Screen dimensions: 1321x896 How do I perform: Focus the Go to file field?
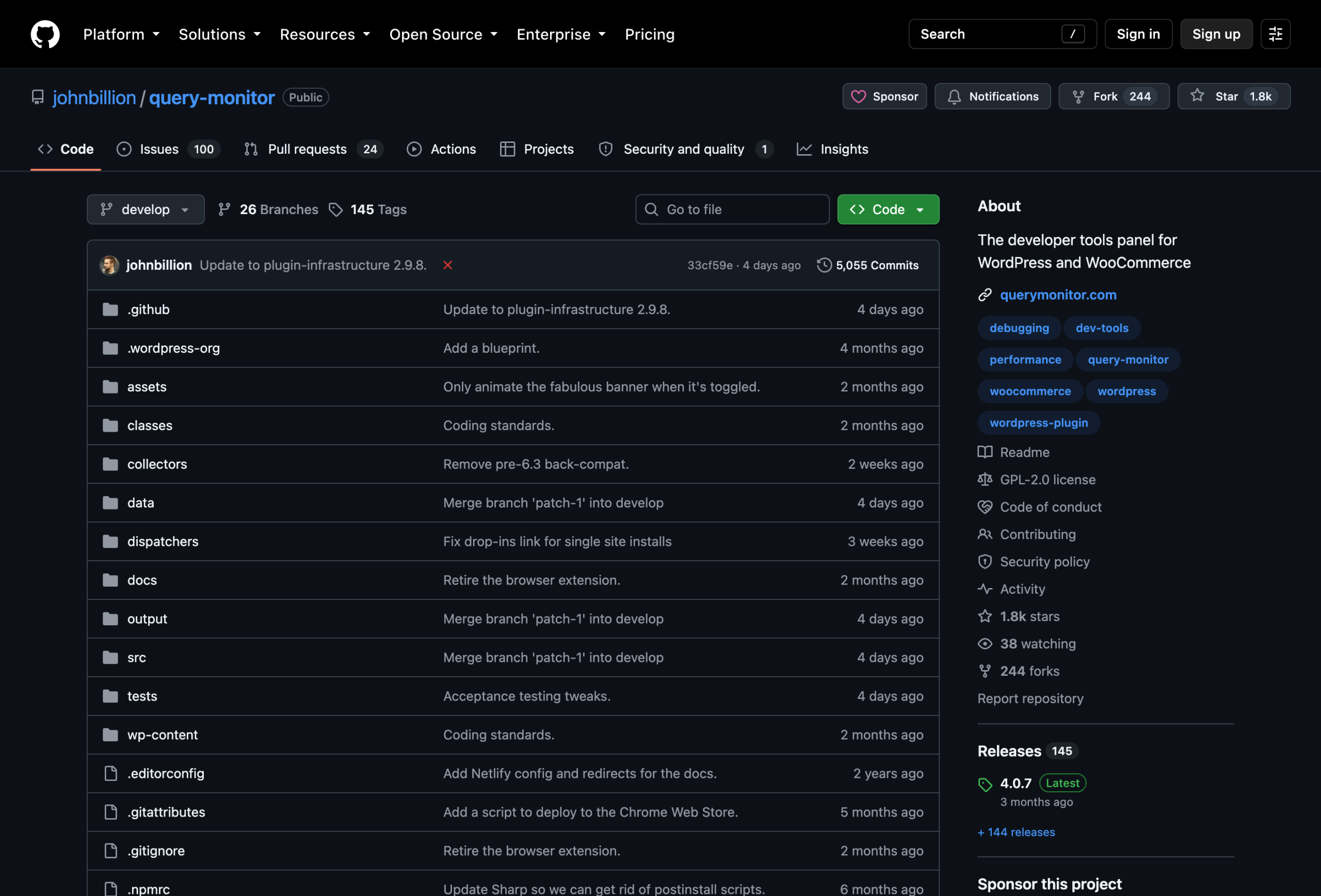tap(732, 209)
